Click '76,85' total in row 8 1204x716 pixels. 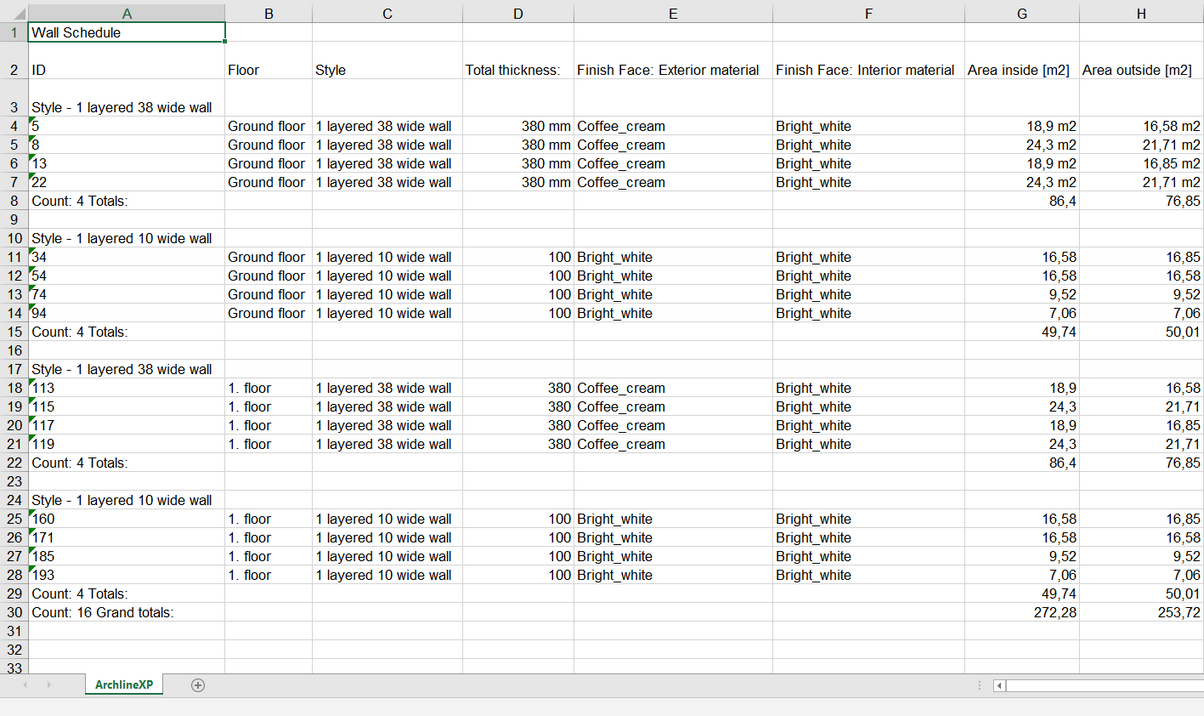(1141, 201)
